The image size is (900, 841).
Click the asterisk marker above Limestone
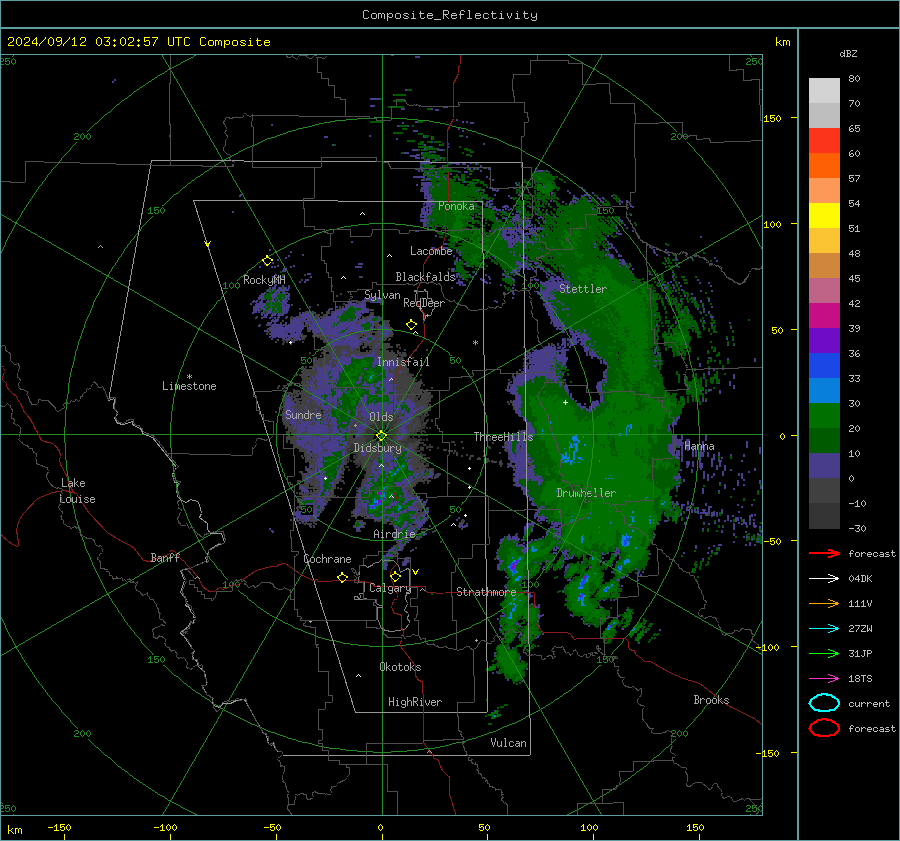pyautogui.click(x=189, y=377)
